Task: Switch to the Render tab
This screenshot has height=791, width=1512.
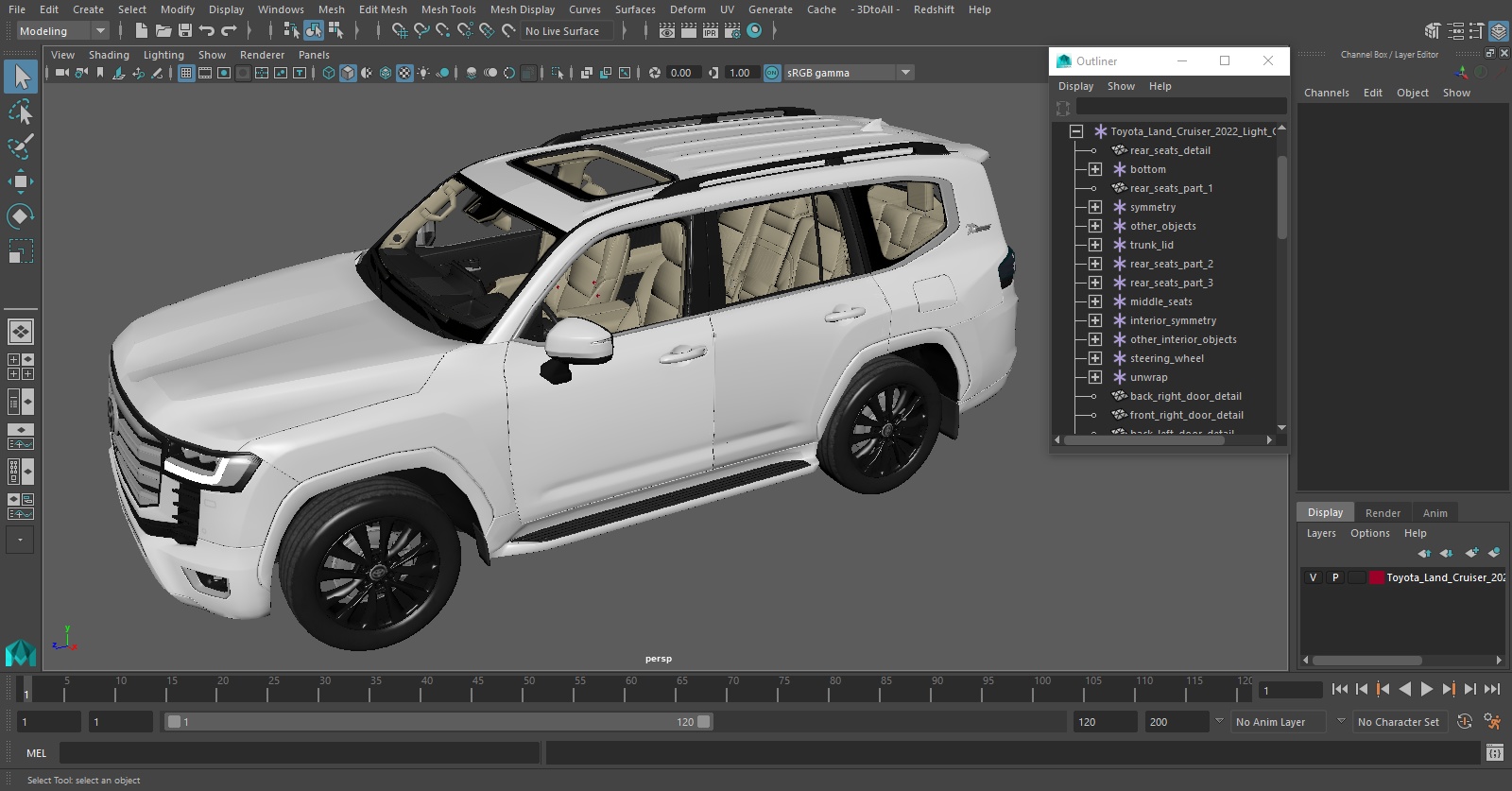Action: tap(1383, 513)
